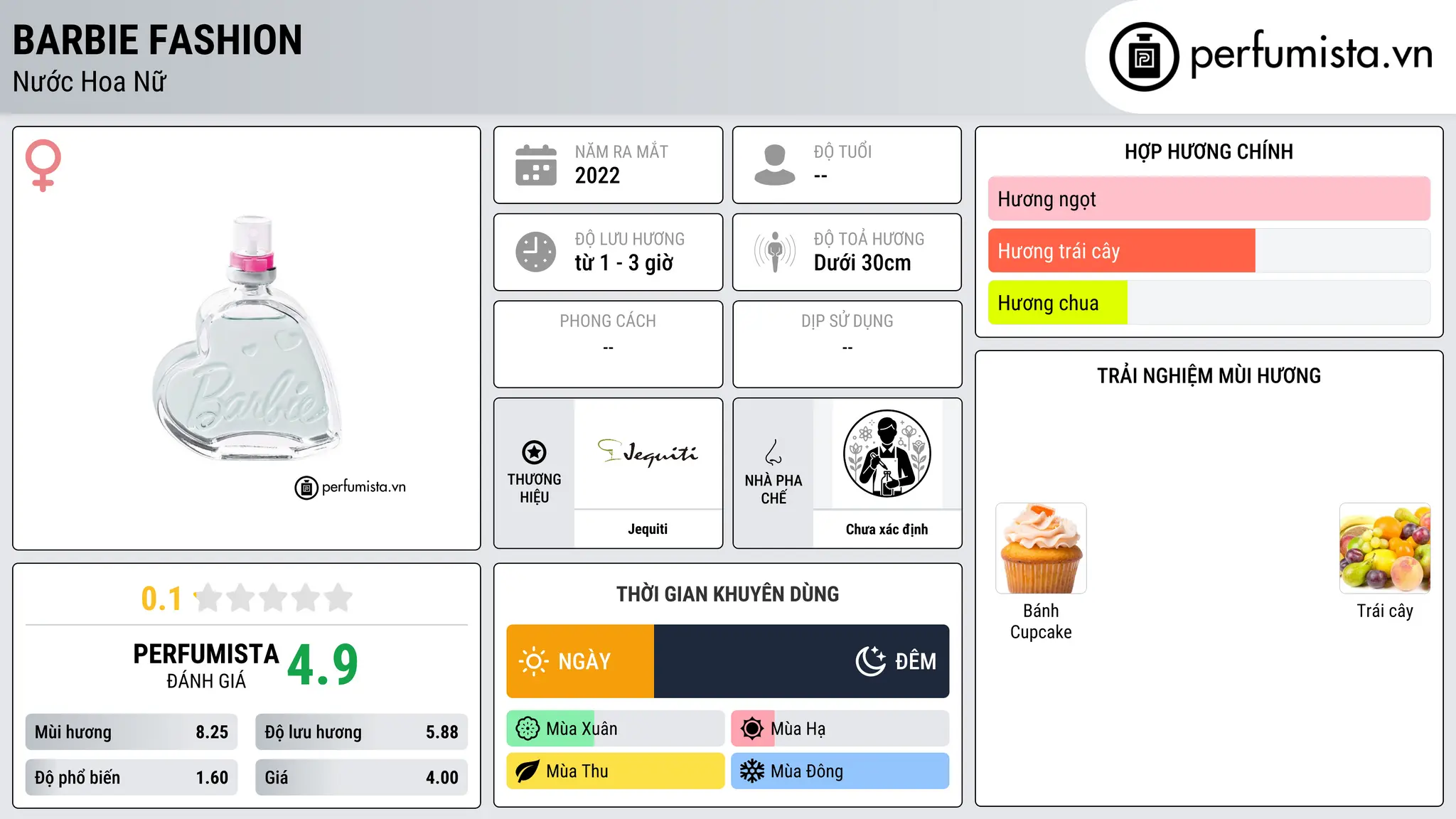Image resolution: width=1456 pixels, height=819 pixels.
Task: Select the Mùa Xuân season bar
Action: tap(616, 729)
